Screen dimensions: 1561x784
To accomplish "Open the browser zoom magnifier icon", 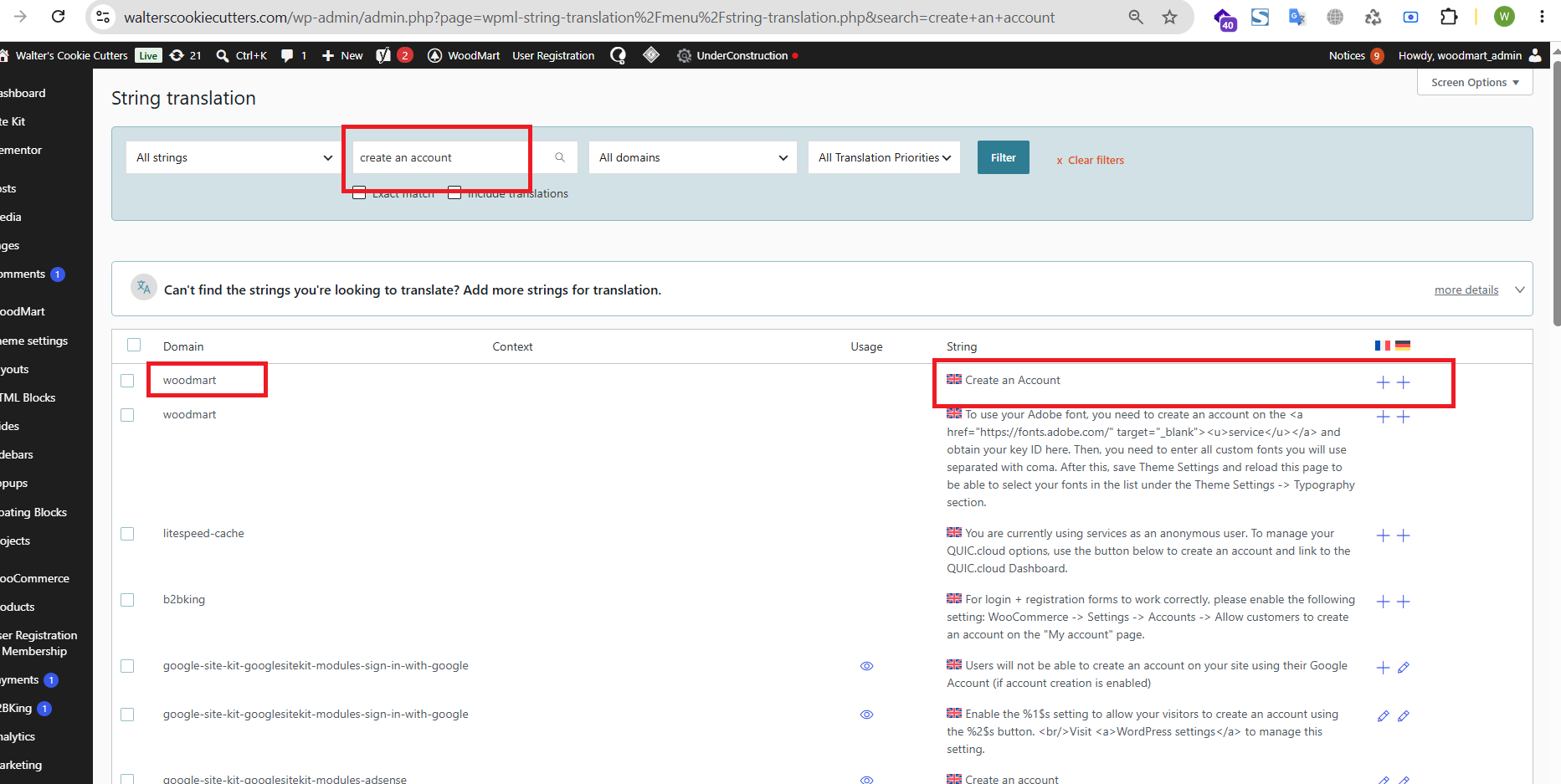I will pyautogui.click(x=1136, y=17).
